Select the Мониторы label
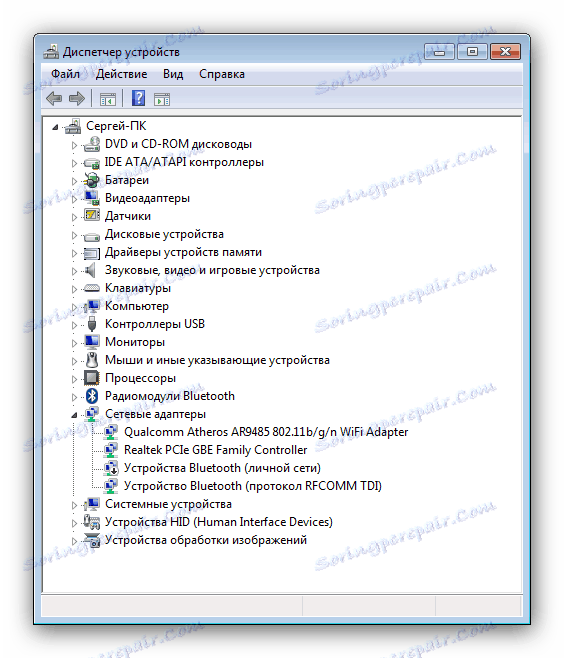The image size is (564, 658). click(135, 342)
